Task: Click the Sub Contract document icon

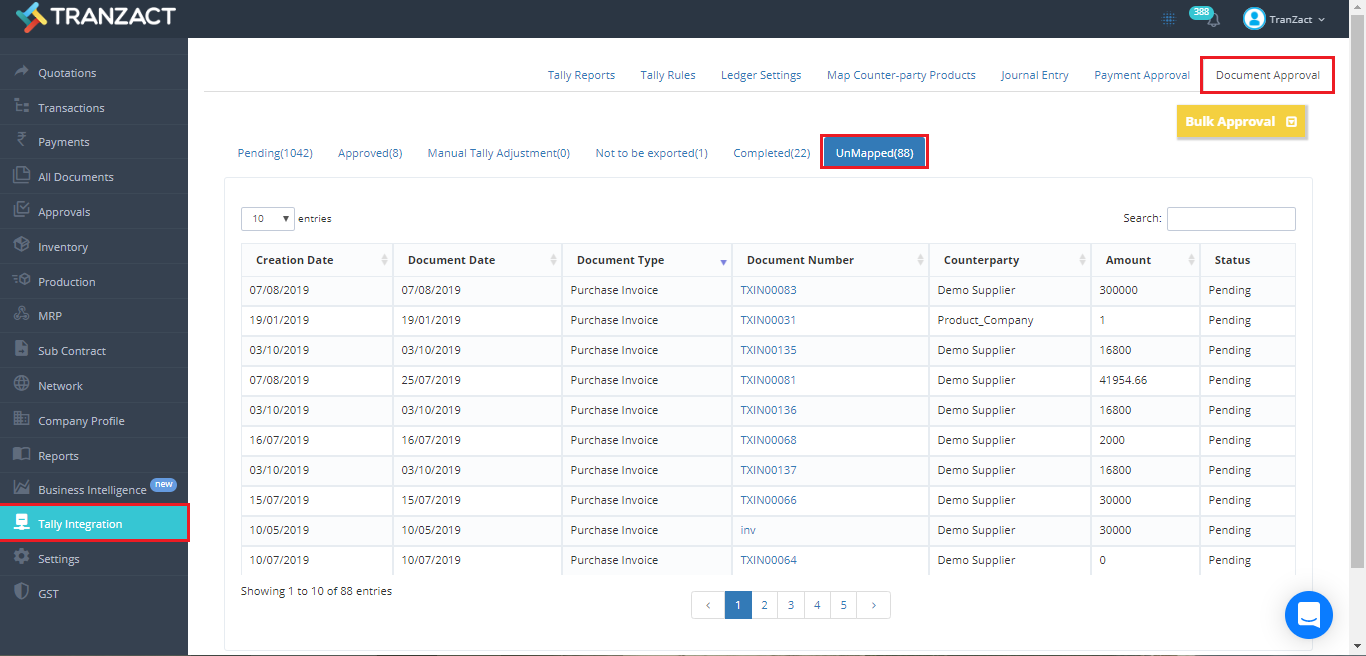Action: coord(21,350)
